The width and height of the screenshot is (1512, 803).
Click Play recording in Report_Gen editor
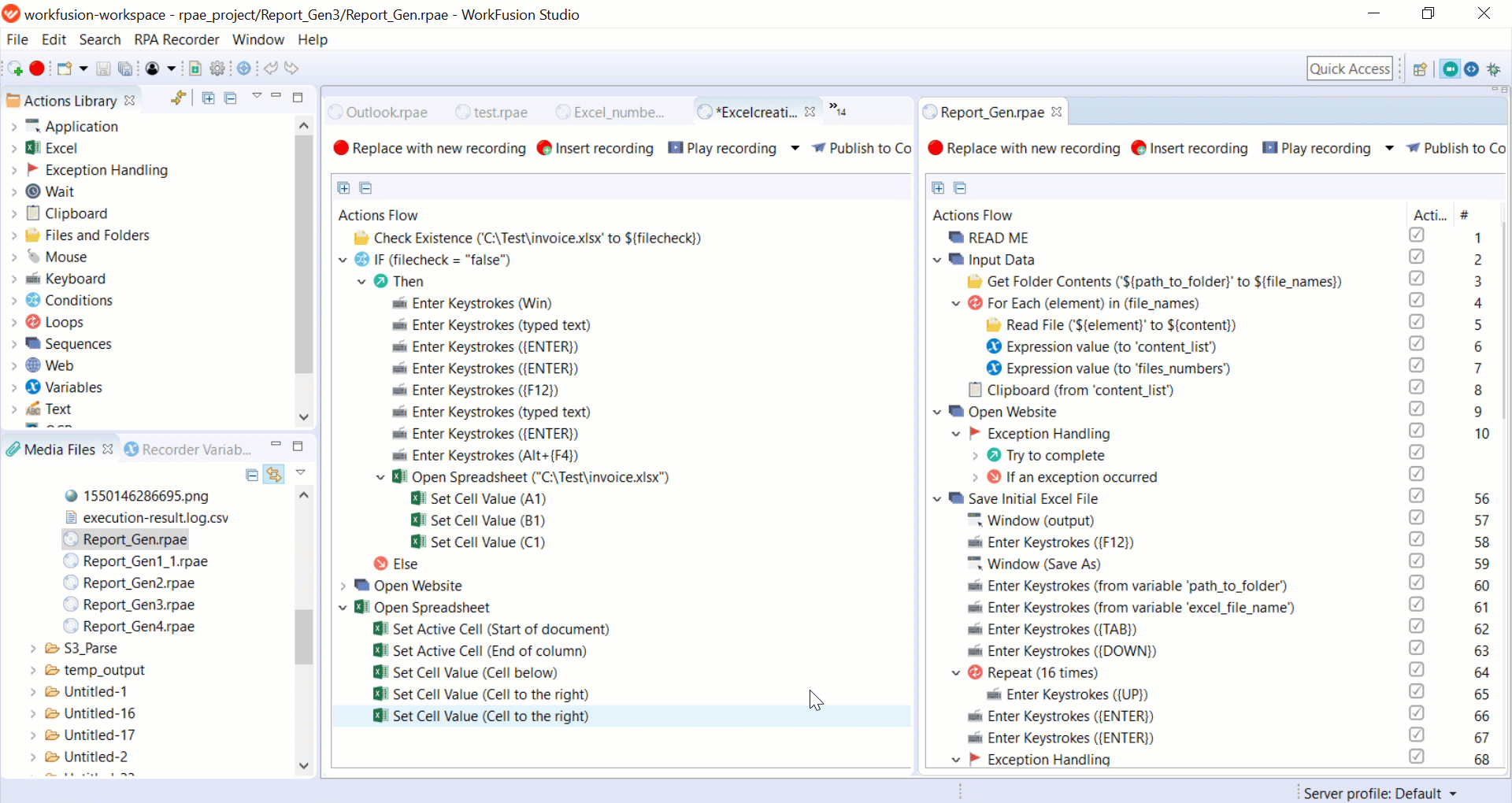1317,148
